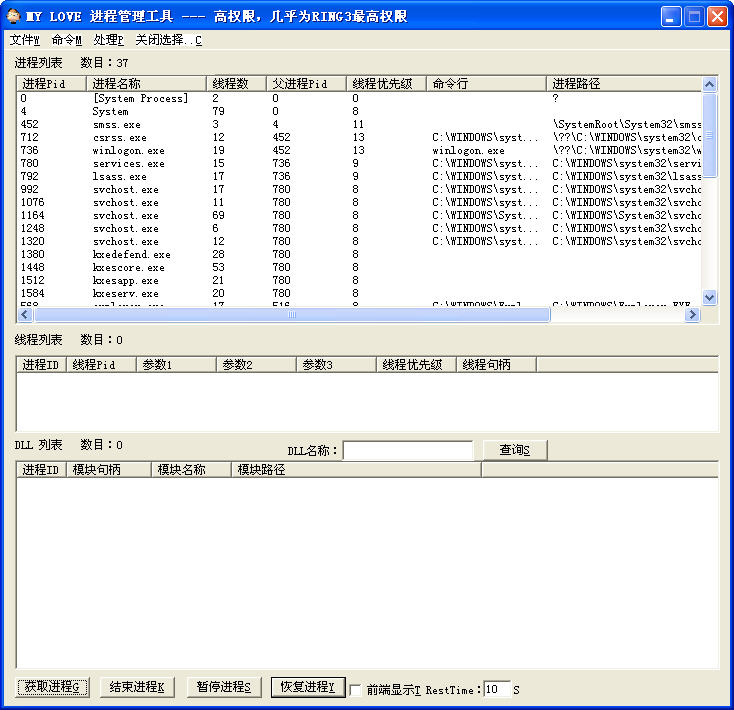The width and height of the screenshot is (734, 710).
Task: Click the thread list 参数1 column header
Action: 176,365
